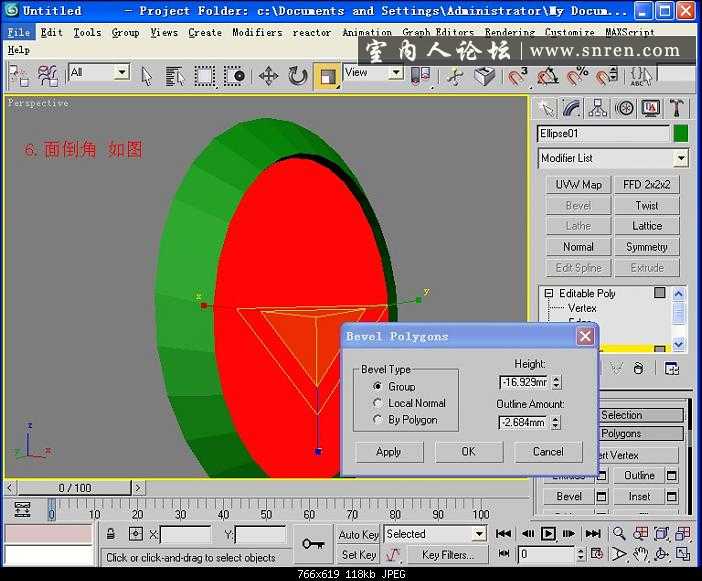Activate the Select and Move tool

click(269, 75)
